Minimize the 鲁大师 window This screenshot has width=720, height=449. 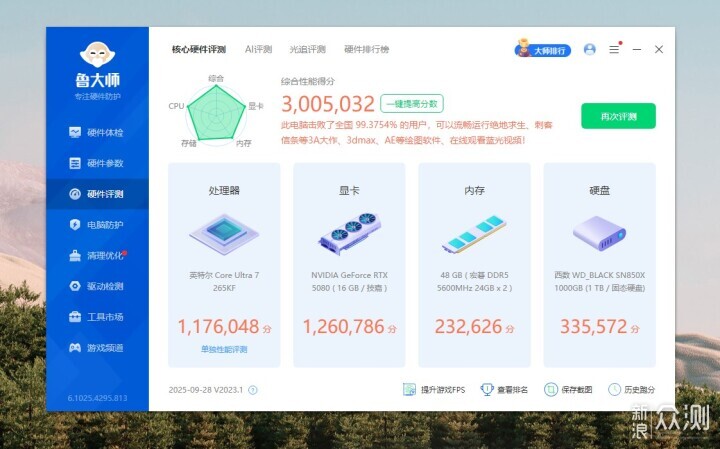click(x=637, y=49)
